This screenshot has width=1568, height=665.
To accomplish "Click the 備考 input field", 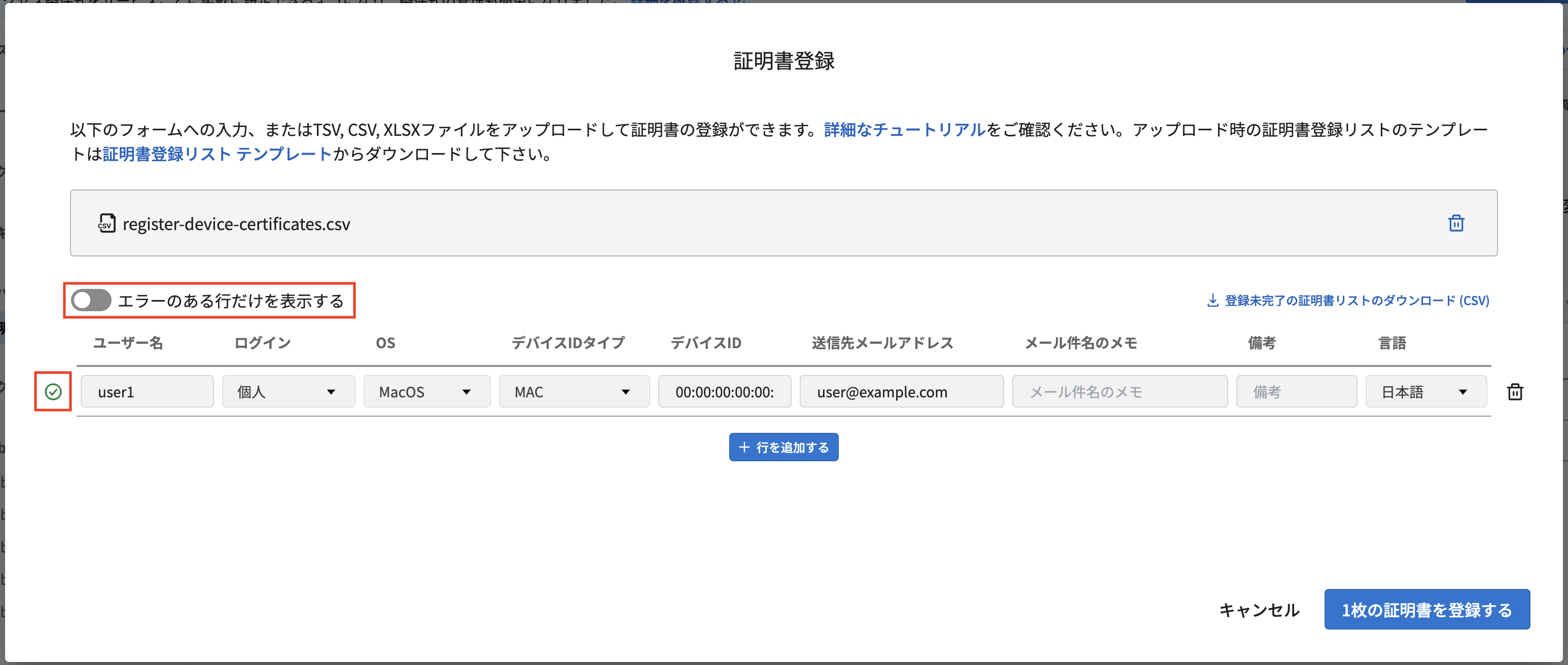I will point(1296,392).
